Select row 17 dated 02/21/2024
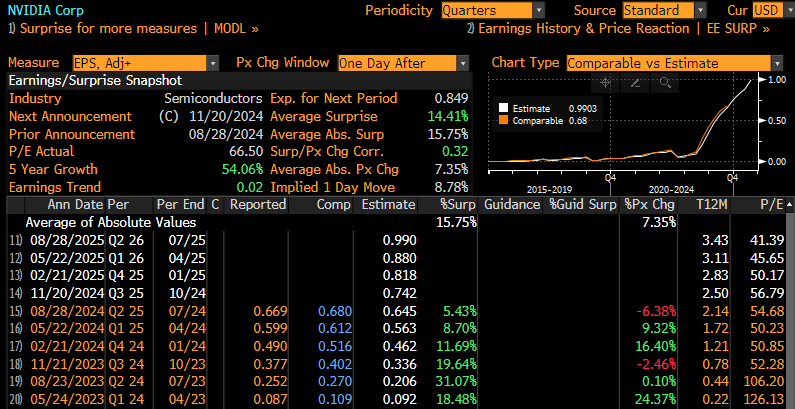This screenshot has height=409, width=795. pyautogui.click(x=397, y=346)
